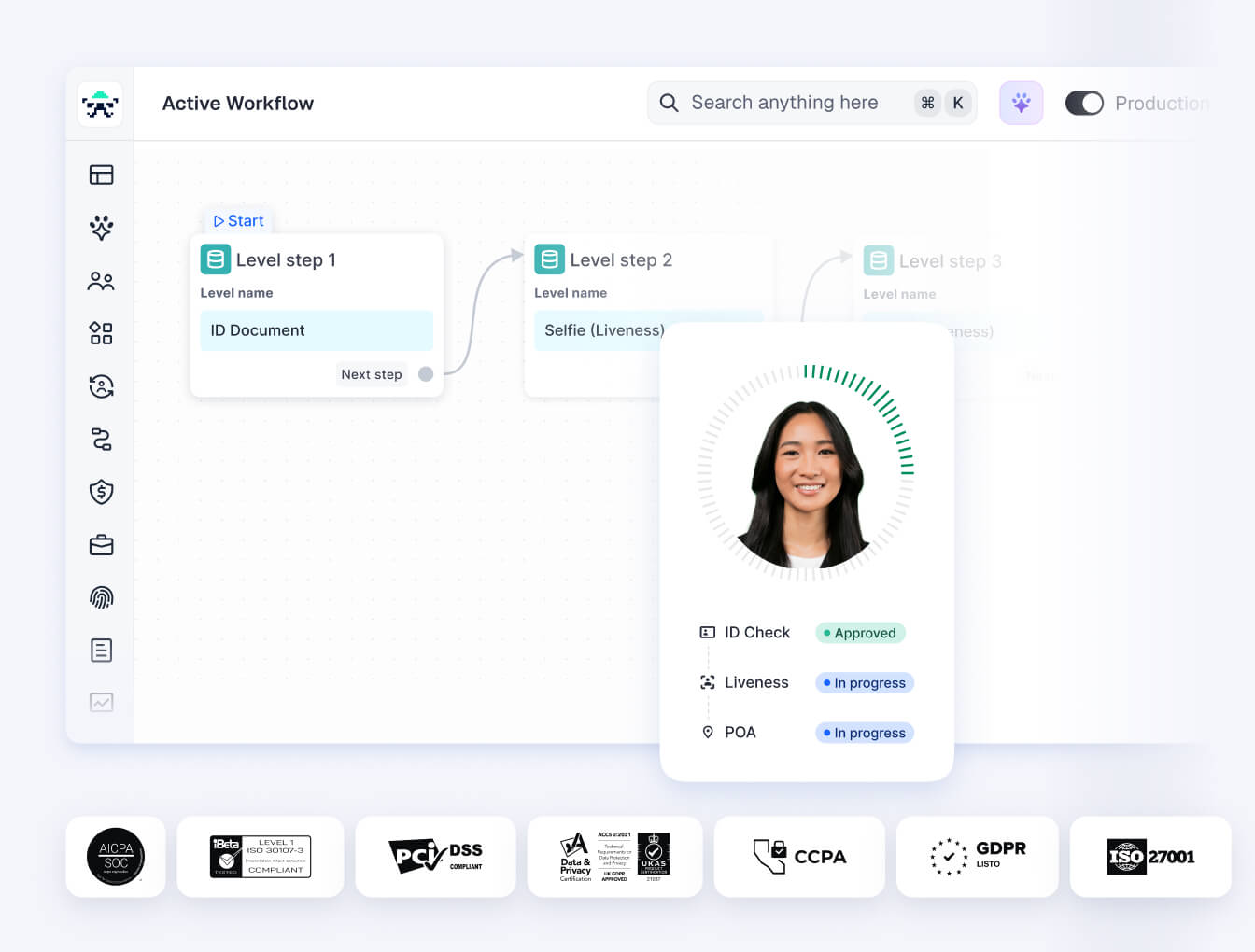Viewport: 1255px width, 952px height.
Task: Click the ID Check card icon
Action: pos(708,633)
